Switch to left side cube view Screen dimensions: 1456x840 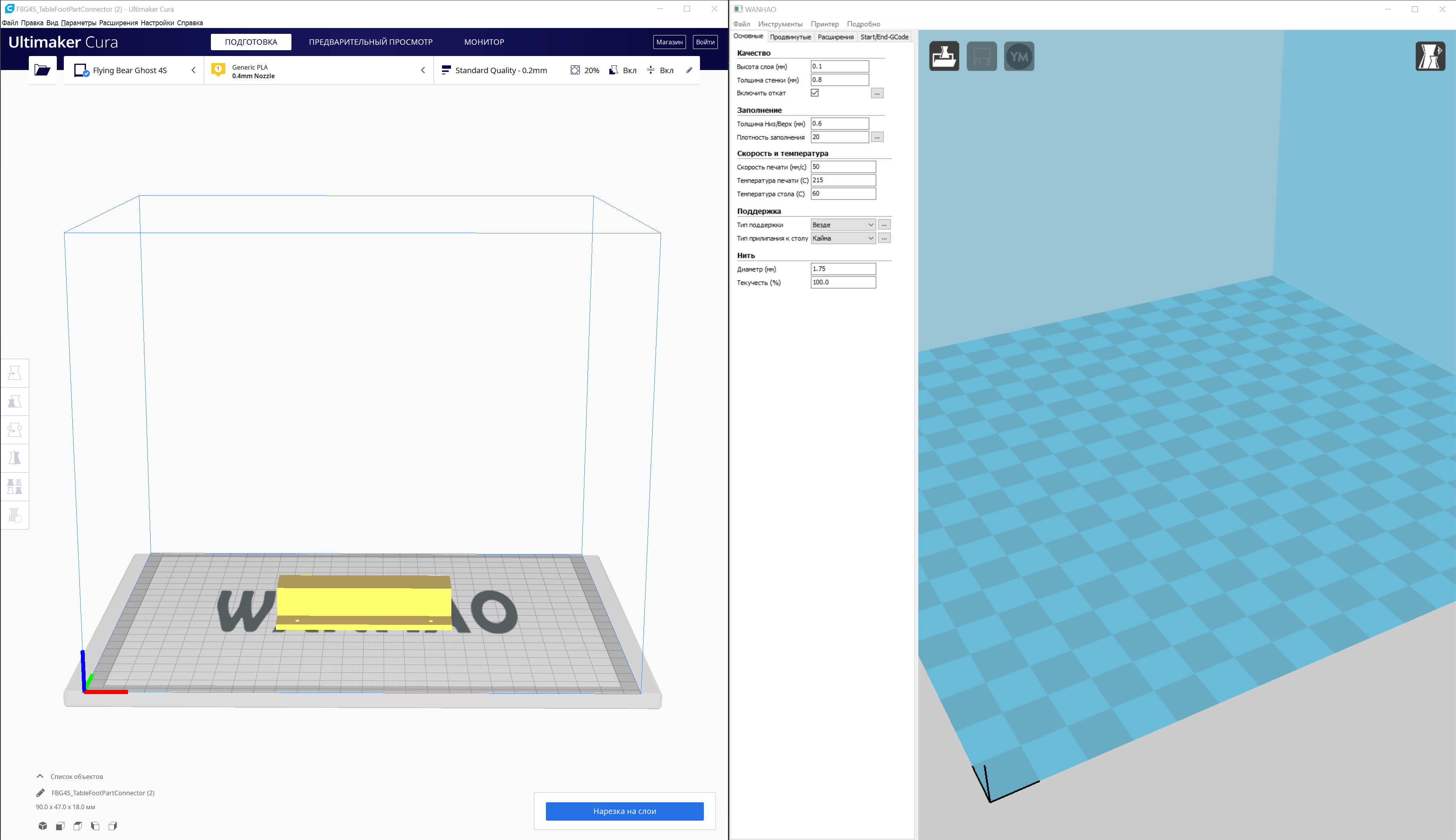point(95,826)
